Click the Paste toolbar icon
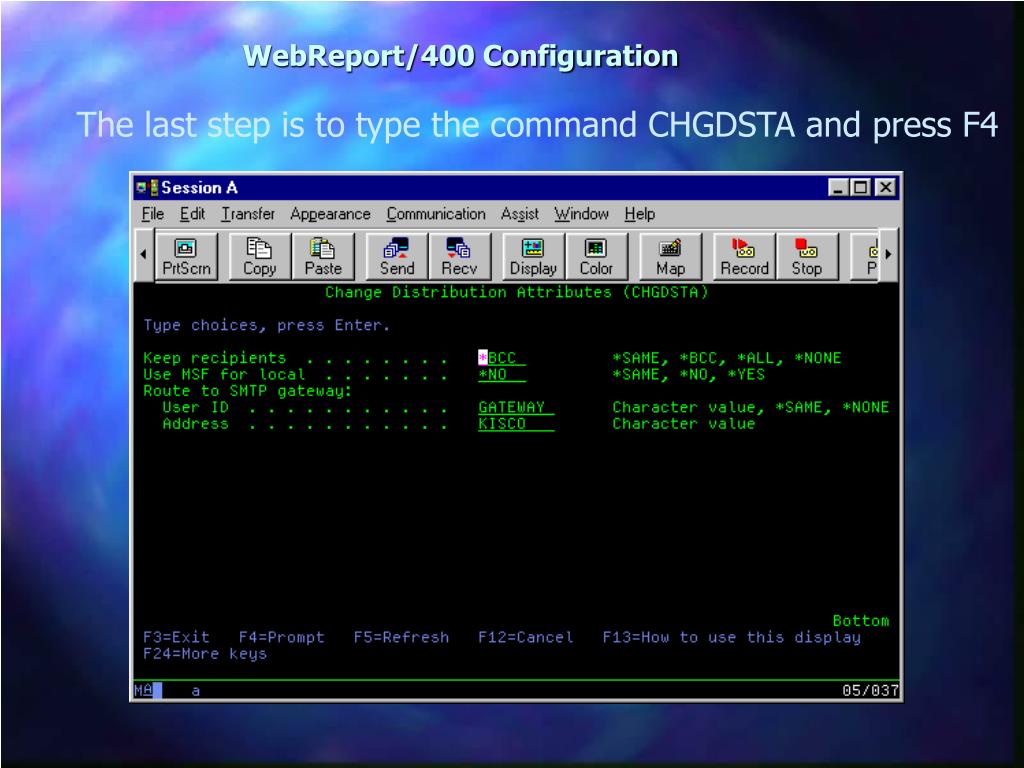The height and width of the screenshot is (768, 1024). pos(323,257)
